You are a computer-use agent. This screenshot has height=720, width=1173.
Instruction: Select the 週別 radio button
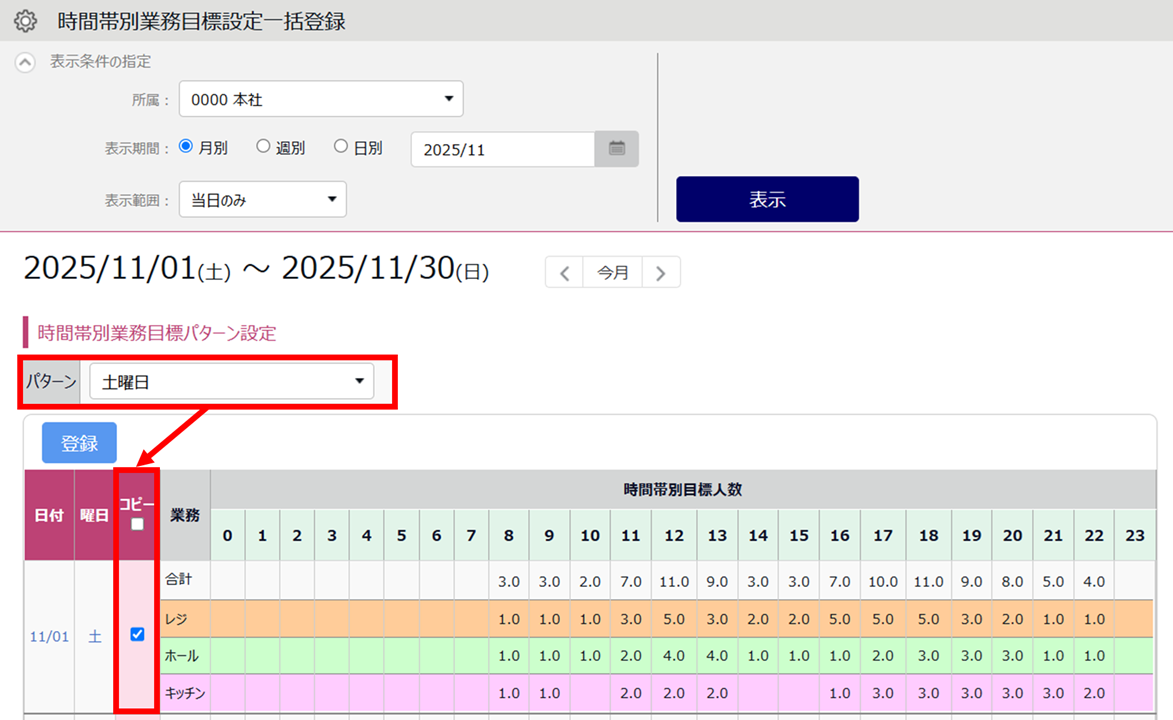[263, 147]
